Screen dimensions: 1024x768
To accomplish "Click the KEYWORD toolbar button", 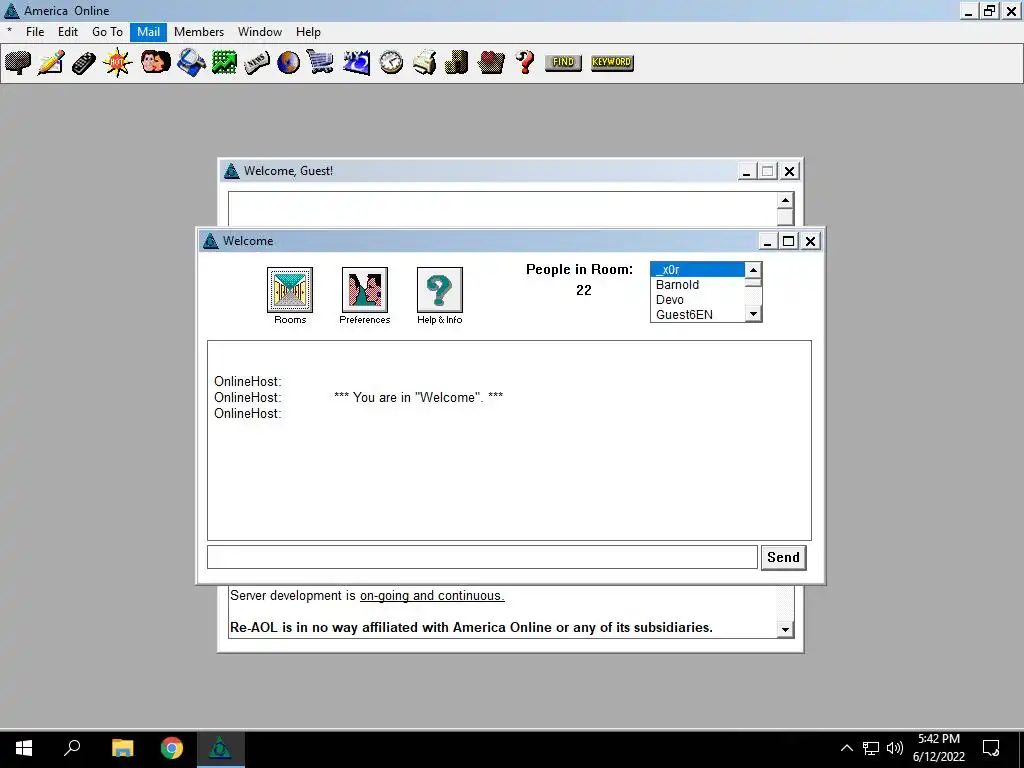I will point(612,62).
